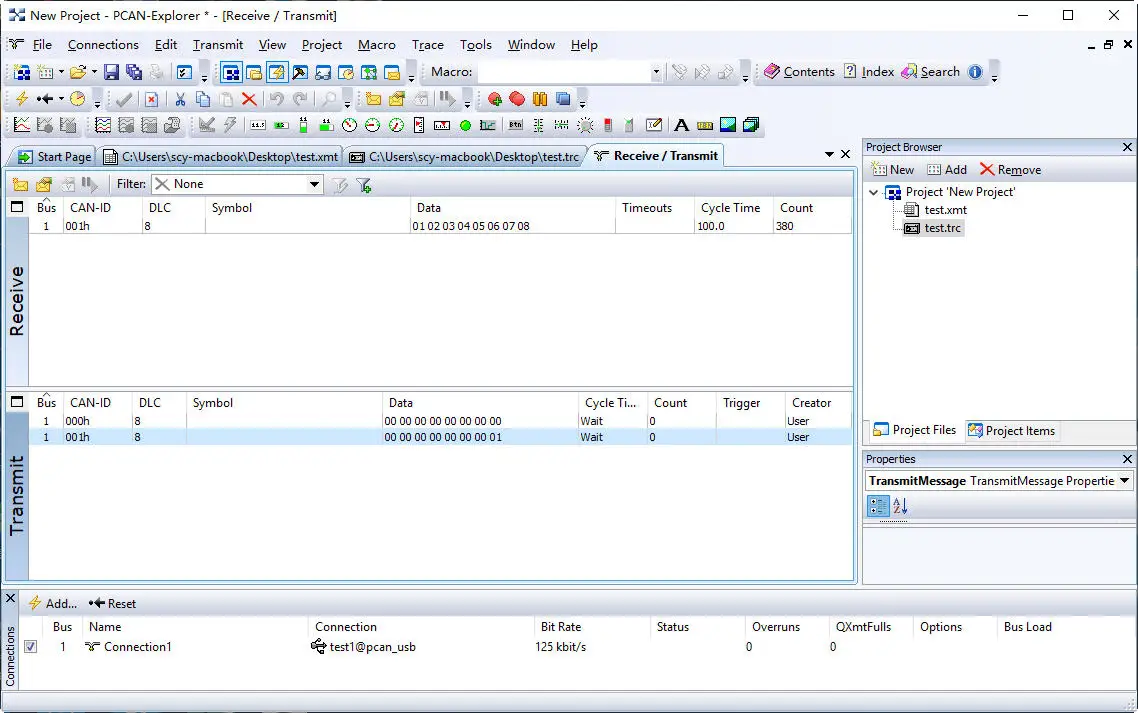Toggle the Receive list header window icon

(x=17, y=207)
